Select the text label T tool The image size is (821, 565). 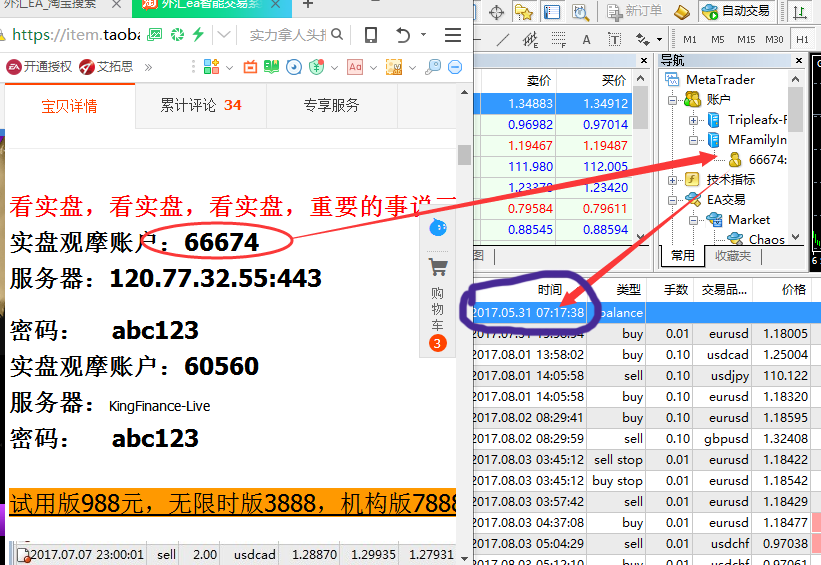(x=614, y=39)
